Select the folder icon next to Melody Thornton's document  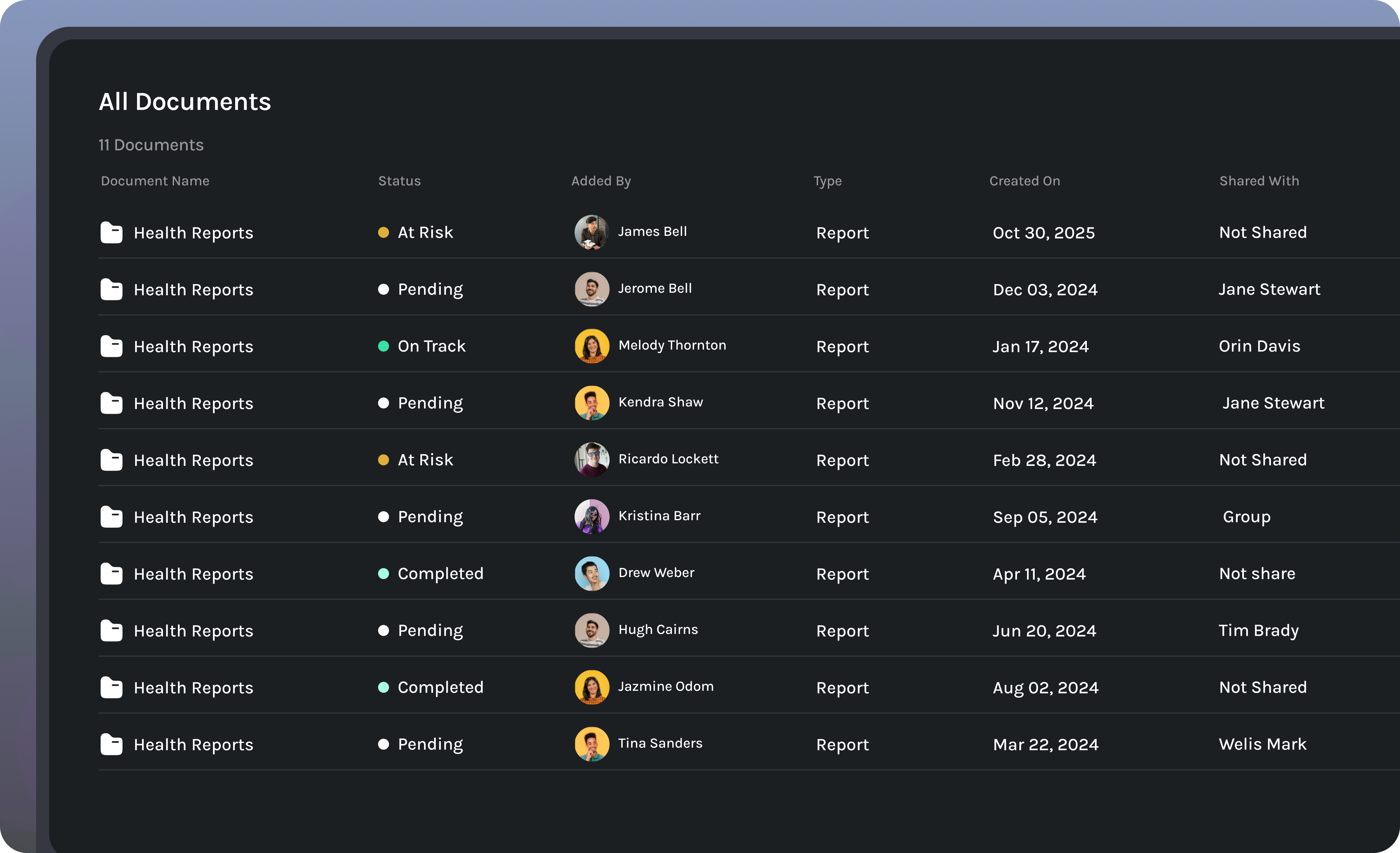point(111,346)
